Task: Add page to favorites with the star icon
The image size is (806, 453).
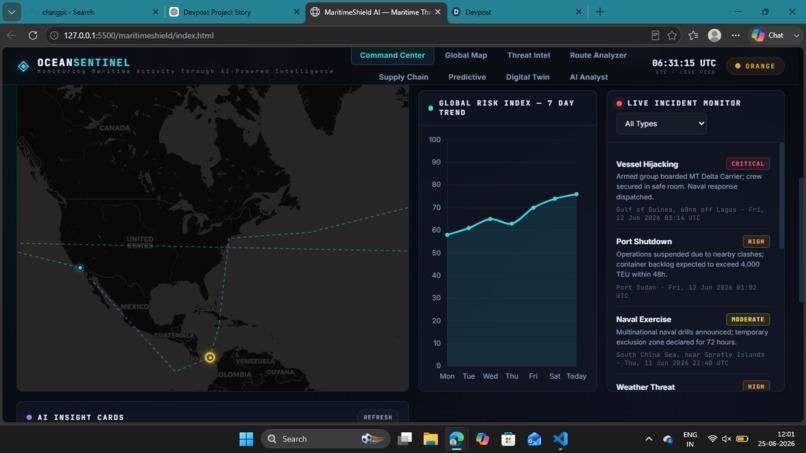Action: [672, 35]
